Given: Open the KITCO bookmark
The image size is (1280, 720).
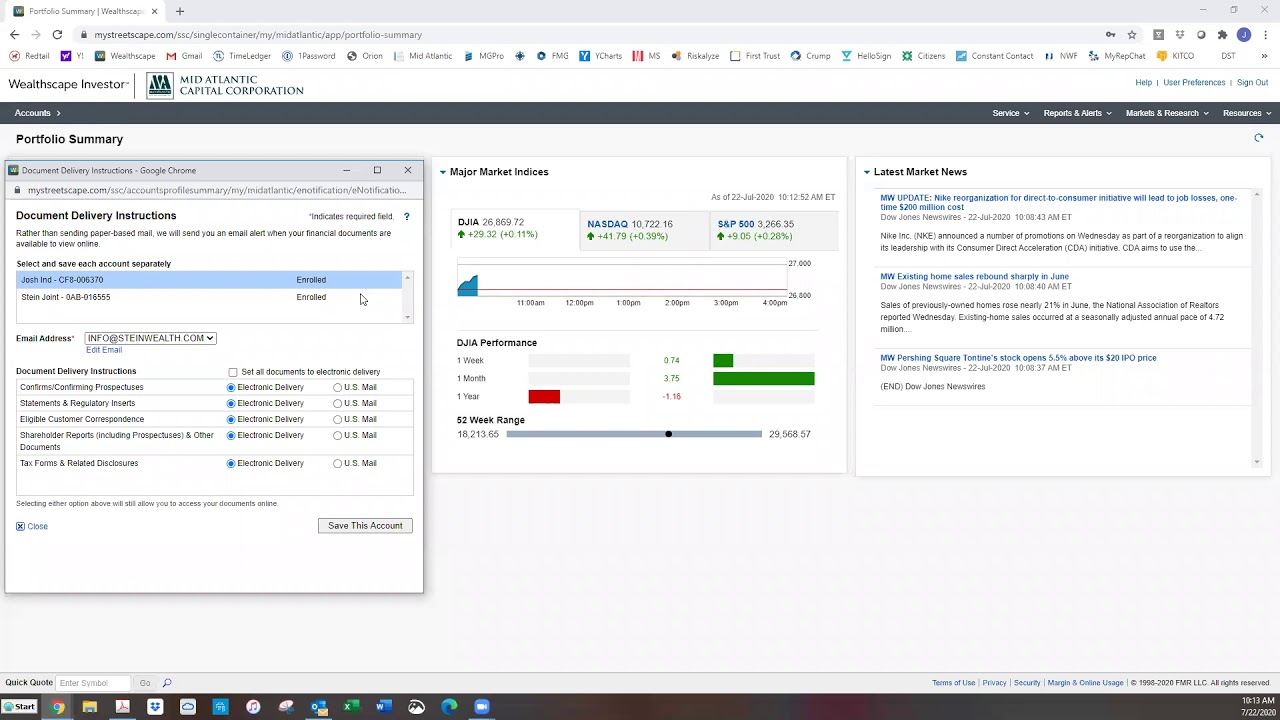Looking at the screenshot, I should click(1175, 56).
